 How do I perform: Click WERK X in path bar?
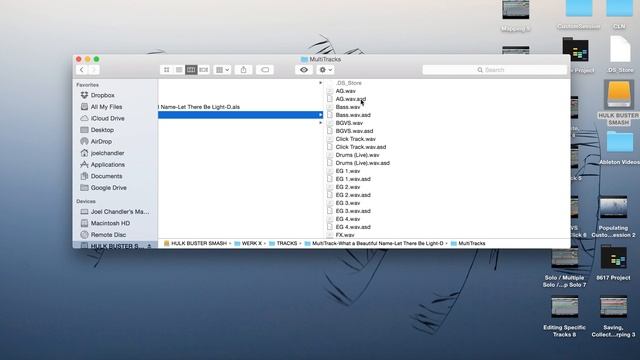[248, 243]
